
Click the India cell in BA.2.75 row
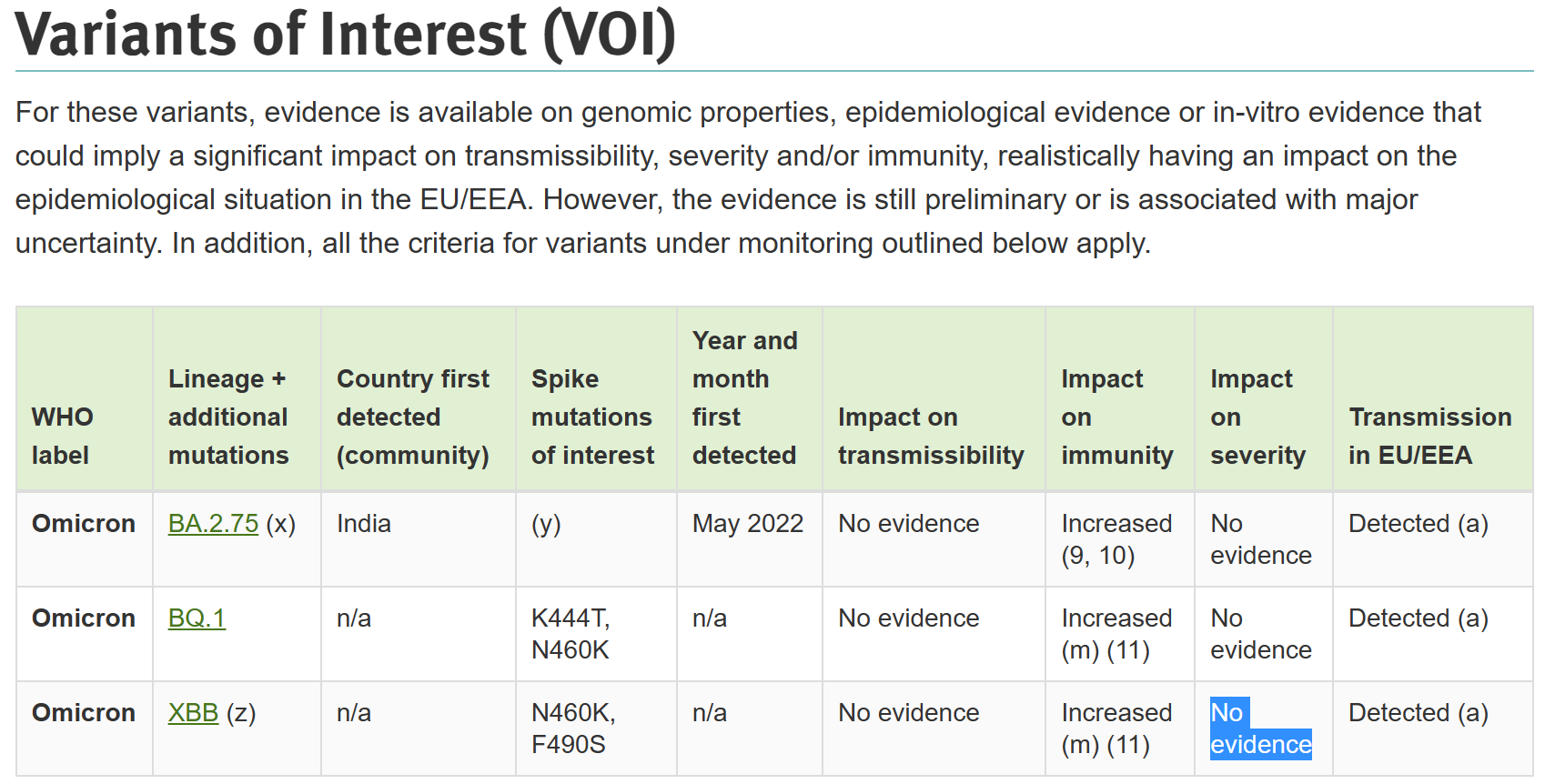click(364, 524)
